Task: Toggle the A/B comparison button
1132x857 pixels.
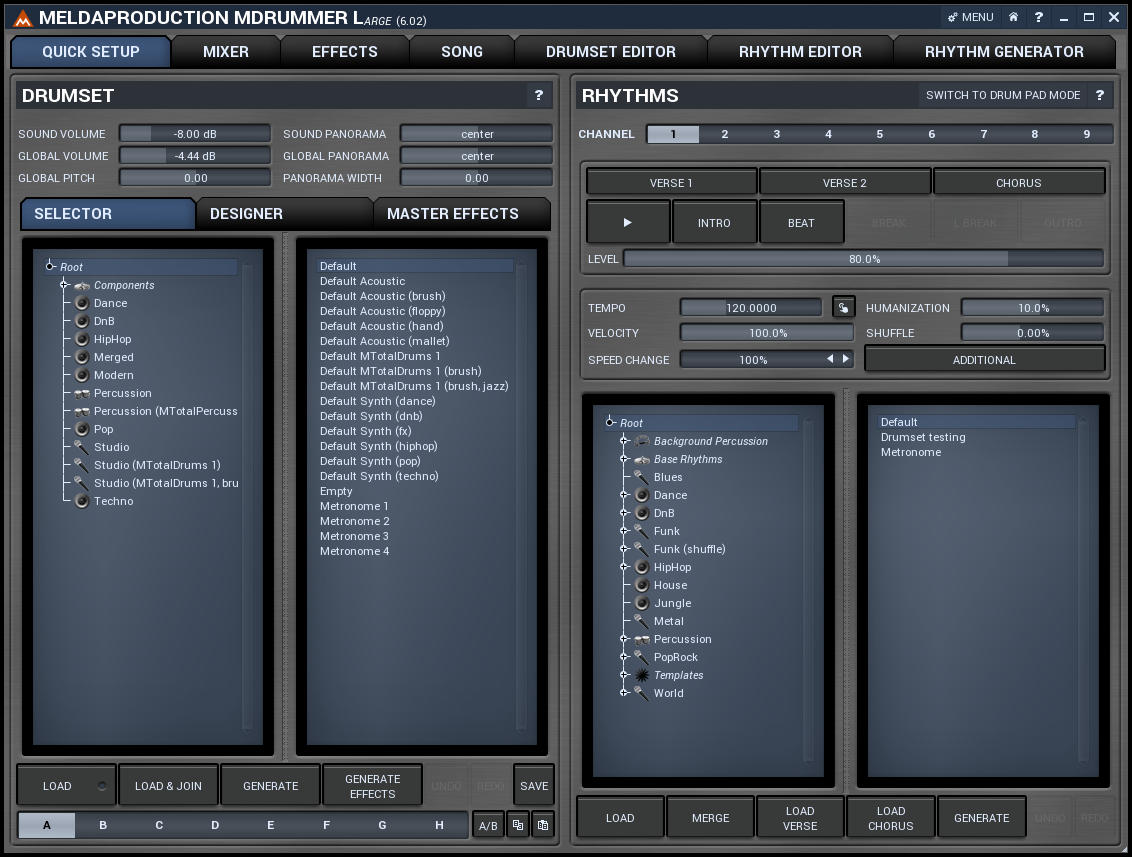Action: [x=488, y=825]
